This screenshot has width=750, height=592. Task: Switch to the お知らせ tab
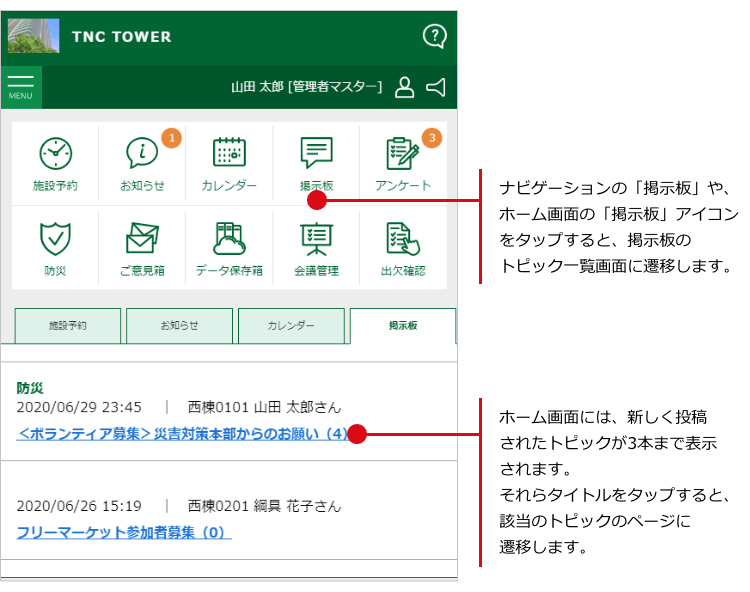179,326
